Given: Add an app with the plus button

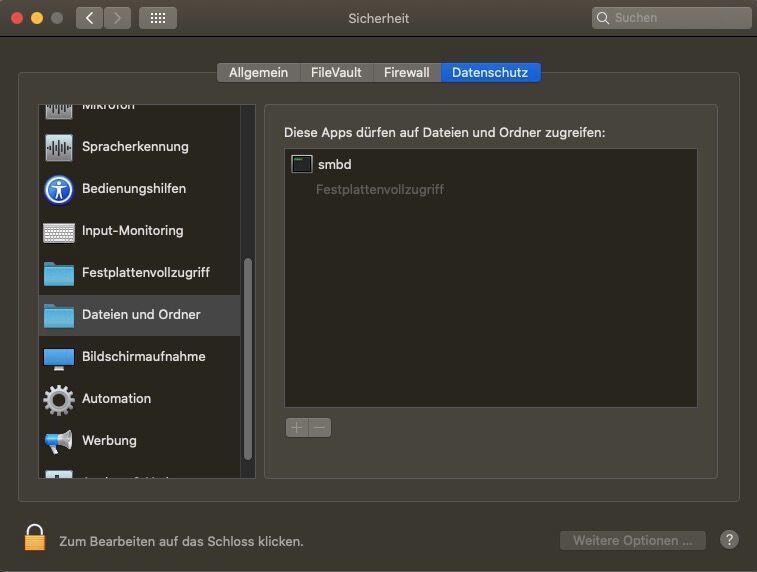Looking at the screenshot, I should (x=297, y=427).
